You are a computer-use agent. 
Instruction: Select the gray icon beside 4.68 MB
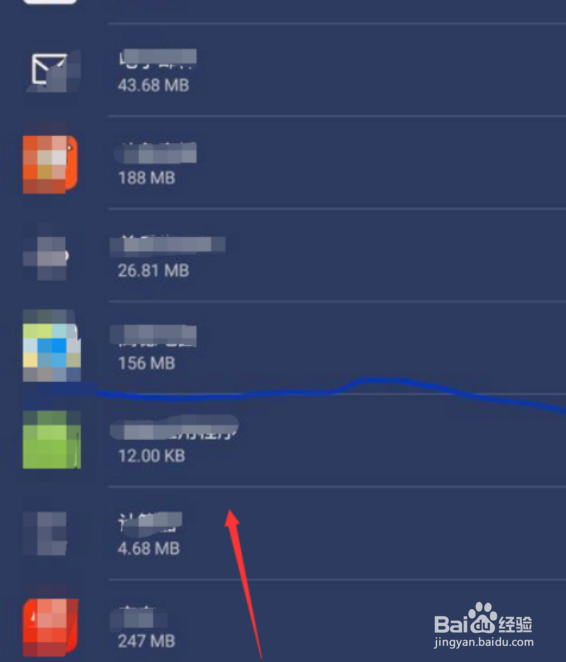pos(45,534)
